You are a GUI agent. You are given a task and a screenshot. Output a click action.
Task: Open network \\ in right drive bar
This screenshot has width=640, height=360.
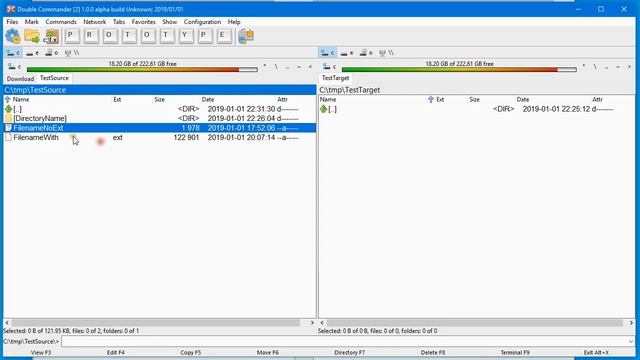coord(386,53)
